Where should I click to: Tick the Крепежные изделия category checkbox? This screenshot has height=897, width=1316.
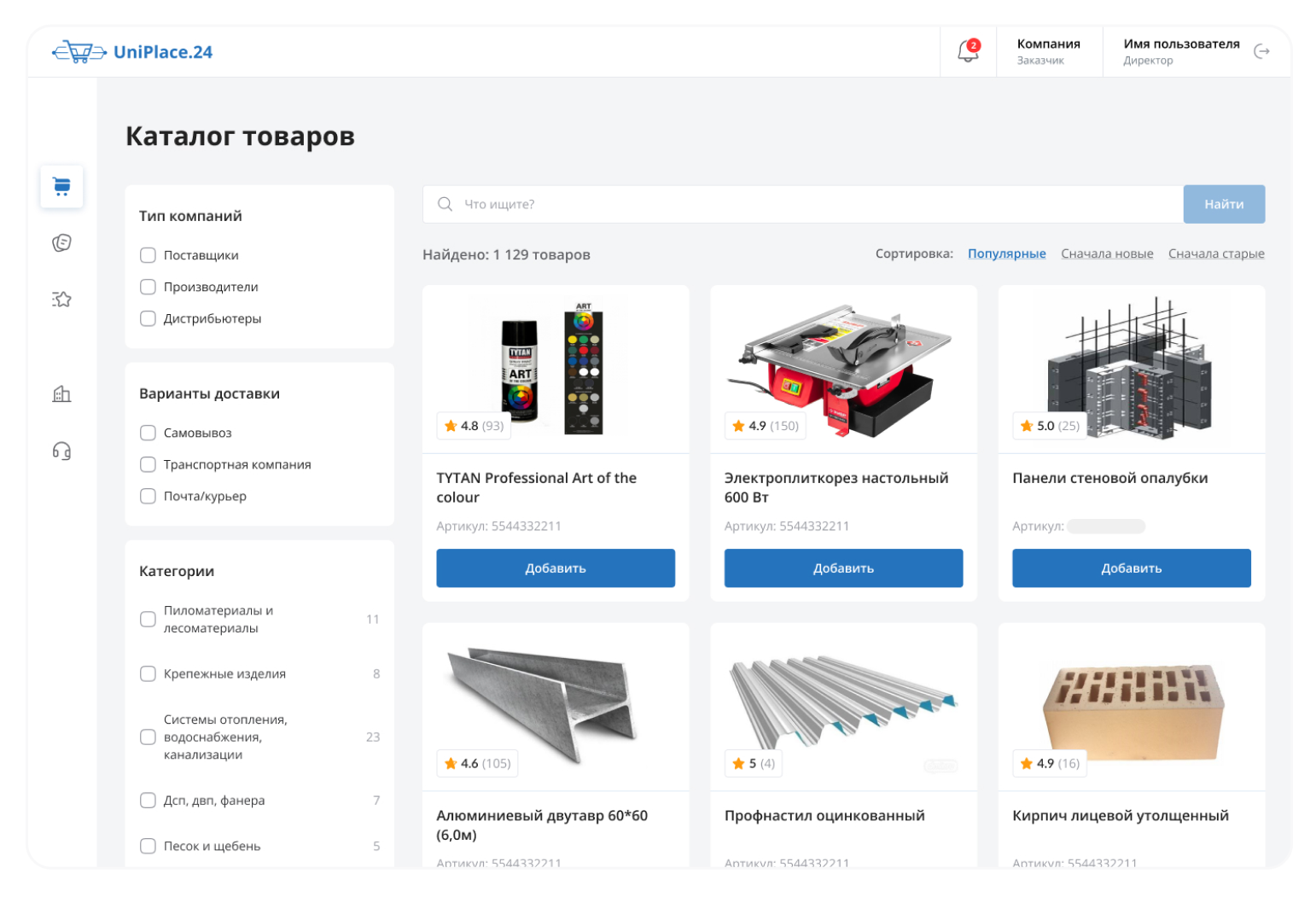[x=148, y=673]
